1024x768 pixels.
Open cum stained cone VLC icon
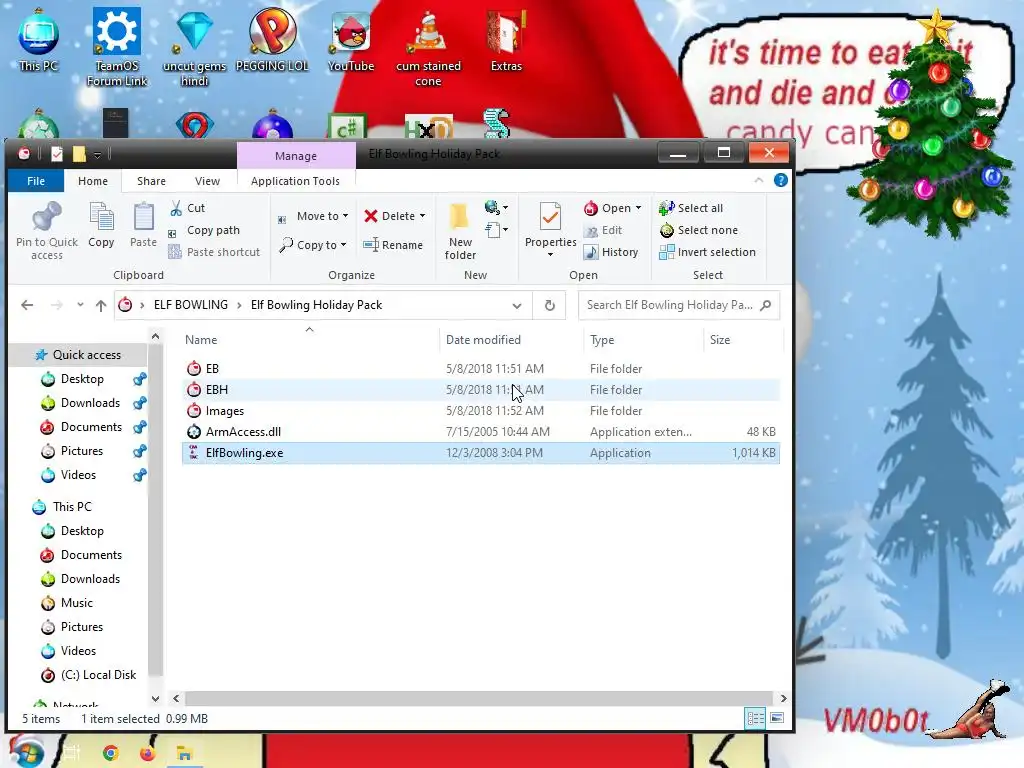click(428, 48)
